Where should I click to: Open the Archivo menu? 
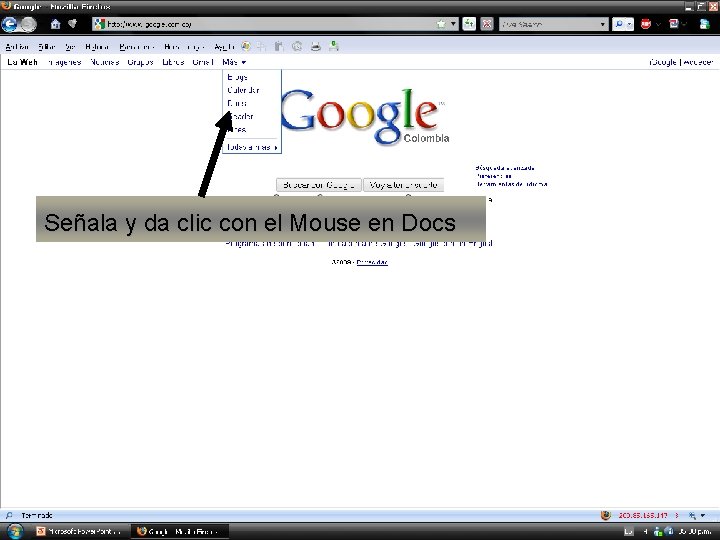click(17, 47)
